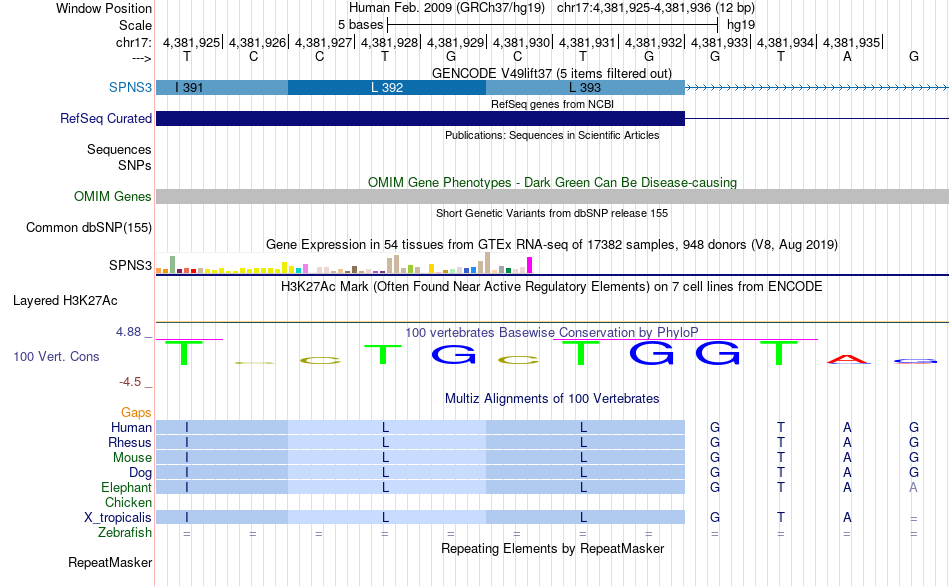The height and width of the screenshot is (586, 950).
Task: Click the Common dbSNP(155) track label
Action: pos(89,227)
